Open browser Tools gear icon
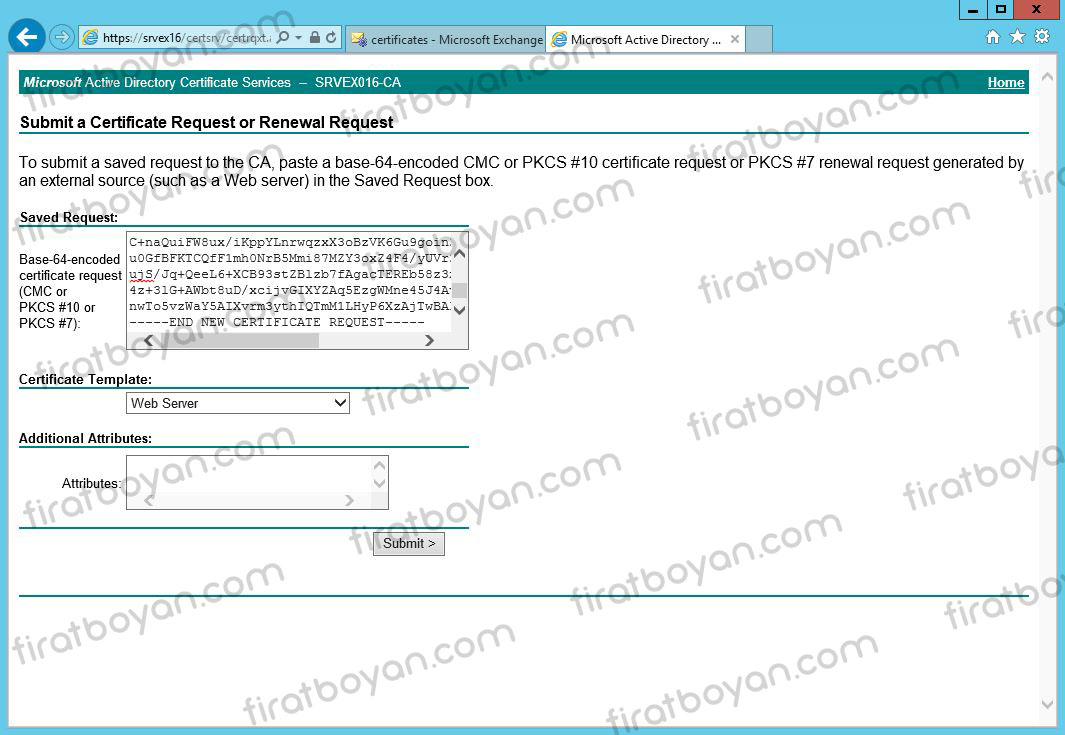The width and height of the screenshot is (1065, 735). (1042, 37)
